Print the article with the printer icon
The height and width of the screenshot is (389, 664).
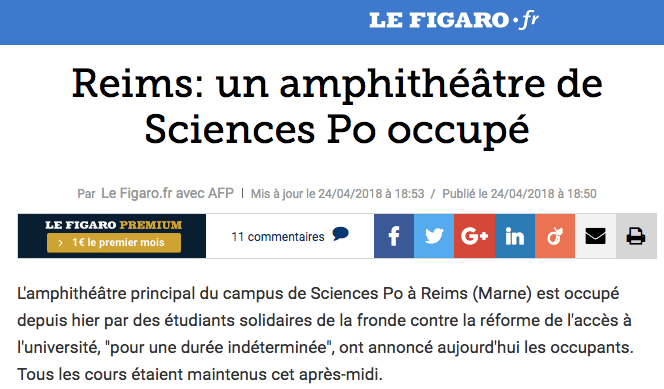tap(636, 236)
